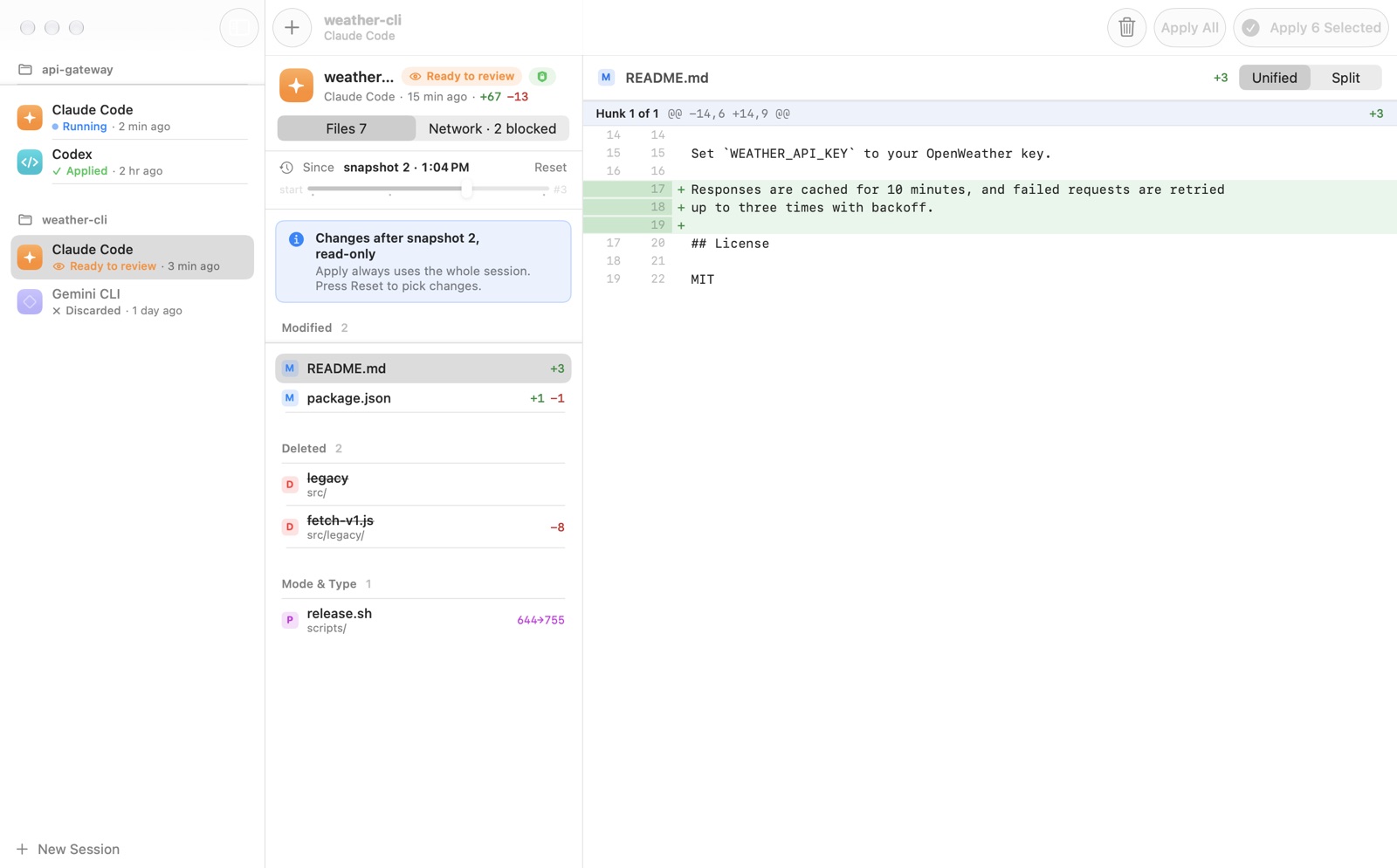Viewport: 1397px width, 868px height.
Task: Start a New Session
Action: (68, 850)
